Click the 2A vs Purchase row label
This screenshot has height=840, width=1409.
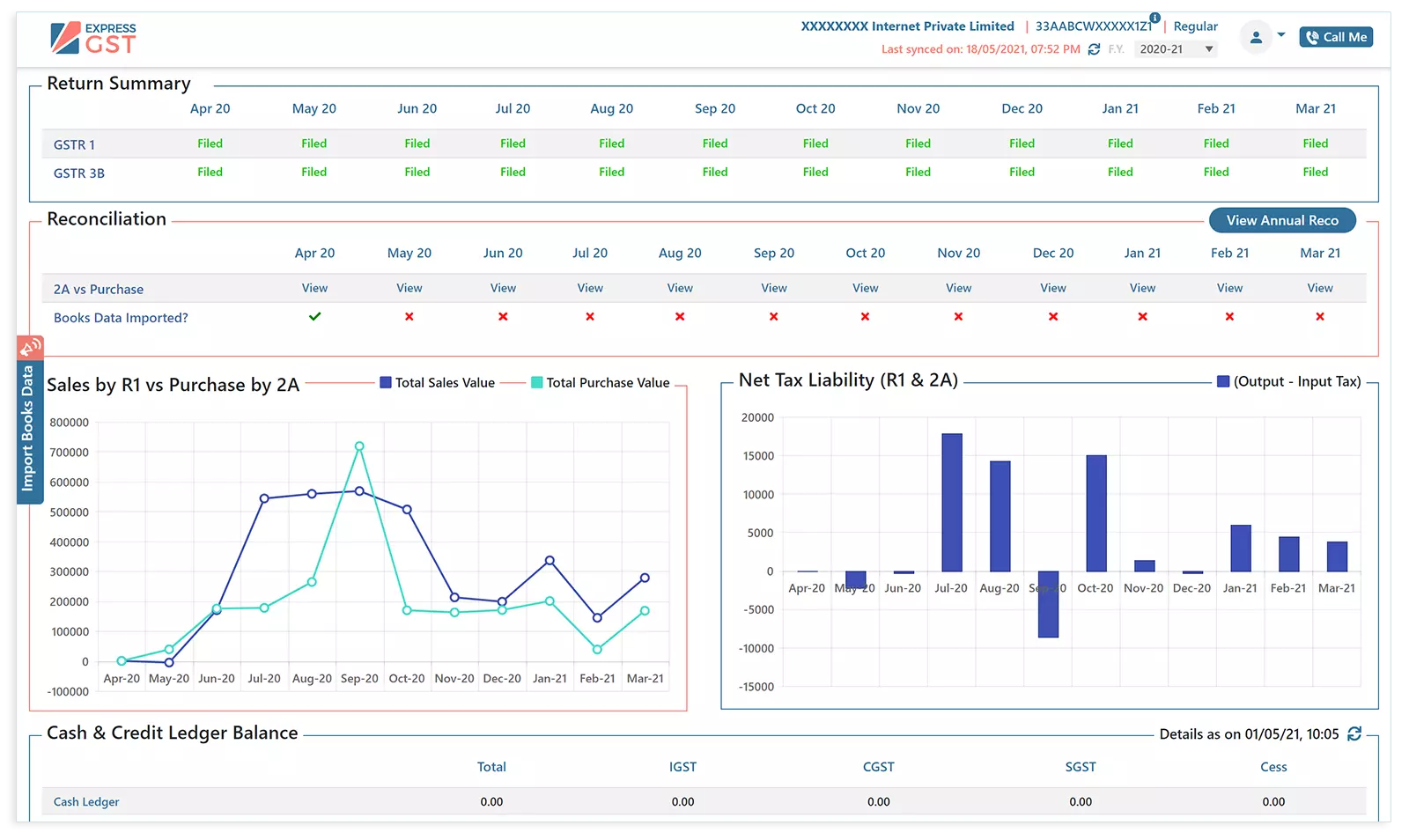(x=100, y=288)
